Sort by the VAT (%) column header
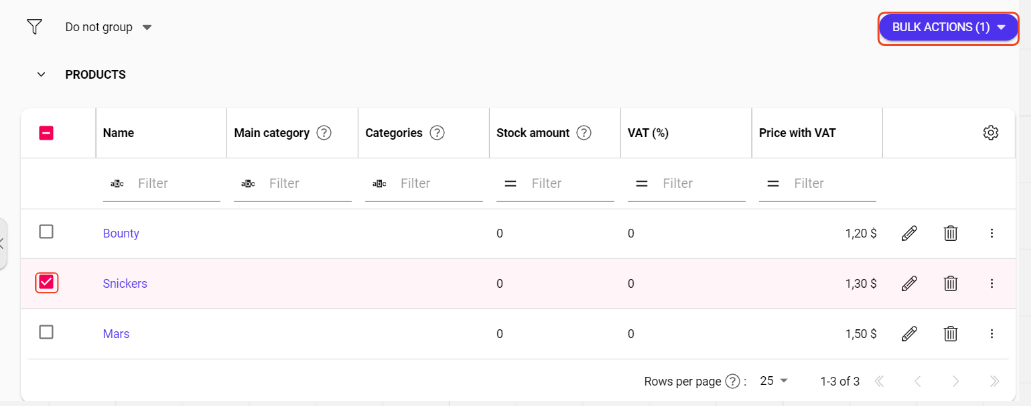 [648, 133]
